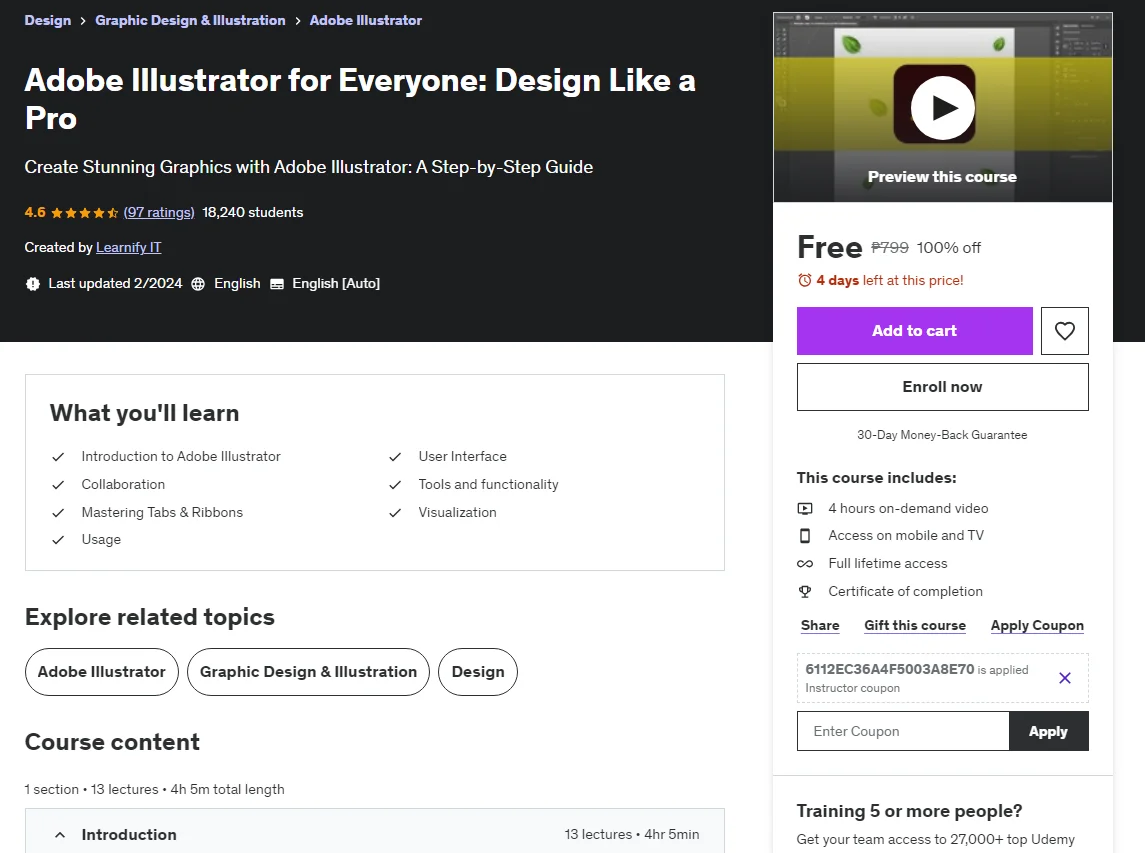Click the 30-Day Money-Back Guarantee text
Image resolution: width=1145 pixels, height=853 pixels.
click(942, 435)
